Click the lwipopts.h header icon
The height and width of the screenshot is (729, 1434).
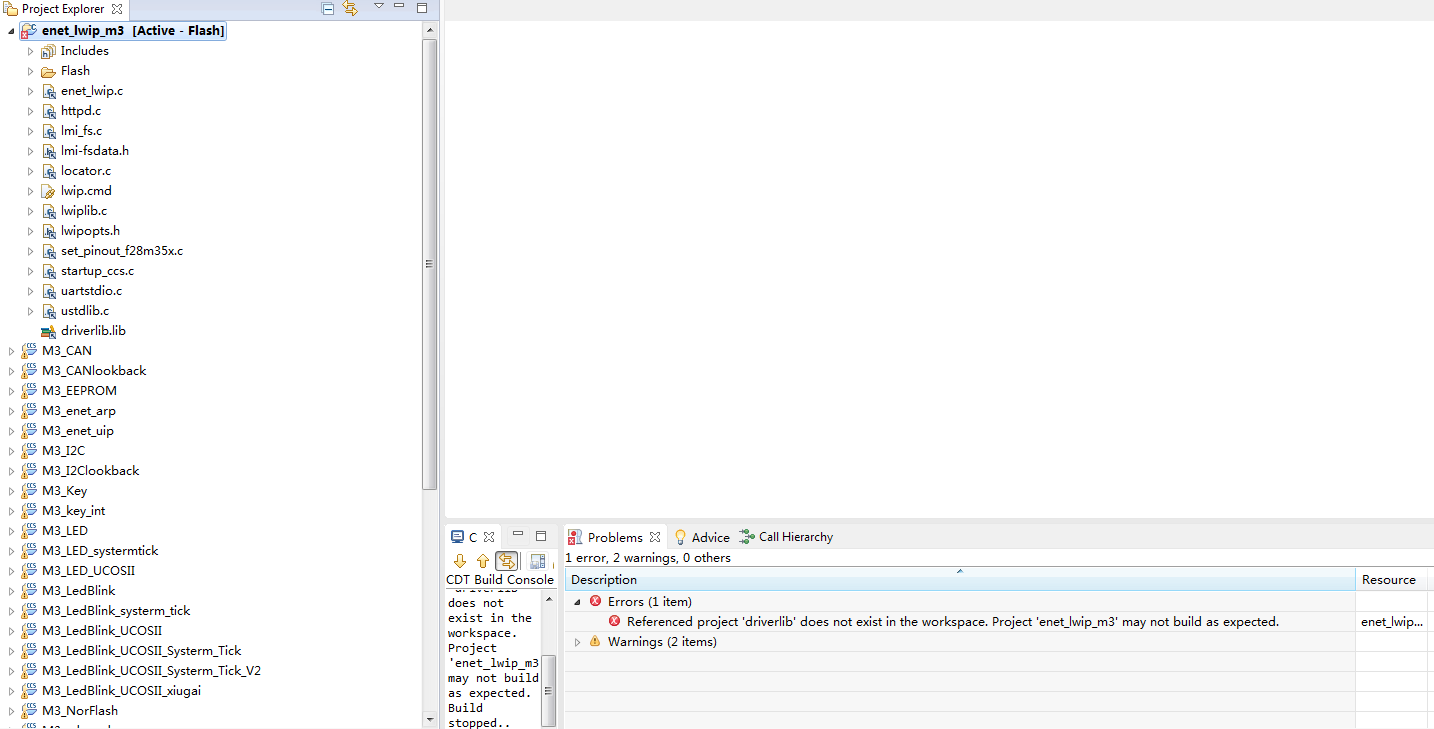pyautogui.click(x=48, y=231)
